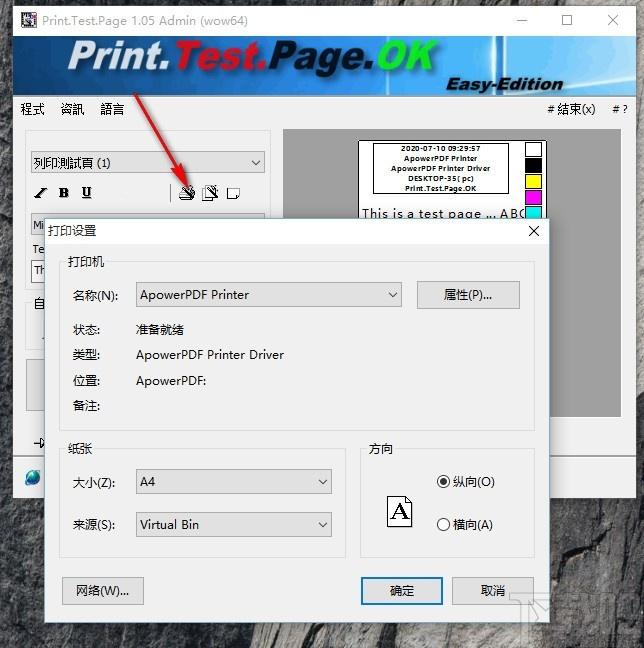644x648 pixels.
Task: Click the blank page icon in toolbar
Action: [233, 193]
